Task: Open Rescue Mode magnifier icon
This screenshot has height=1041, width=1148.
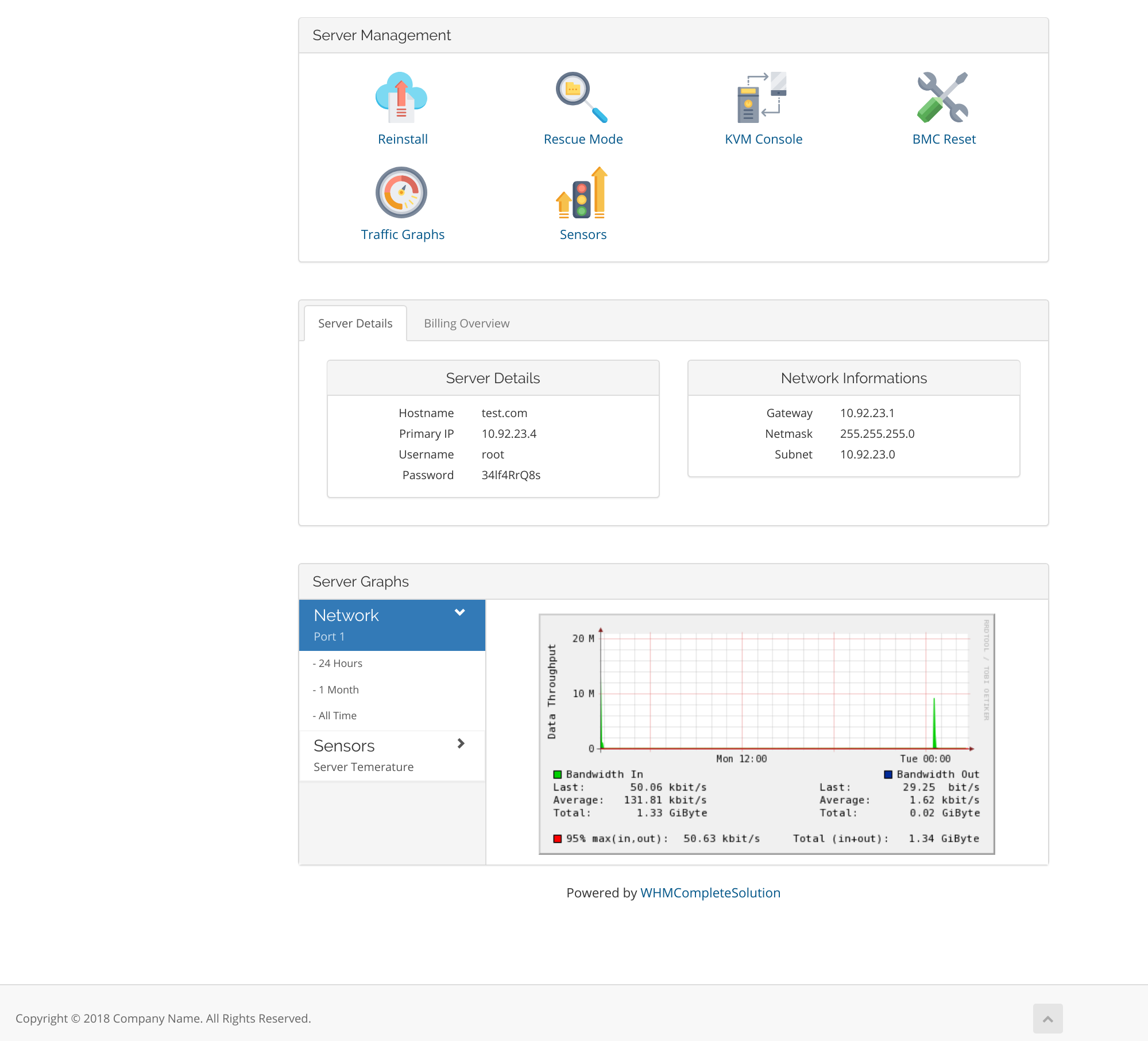Action: [582, 97]
